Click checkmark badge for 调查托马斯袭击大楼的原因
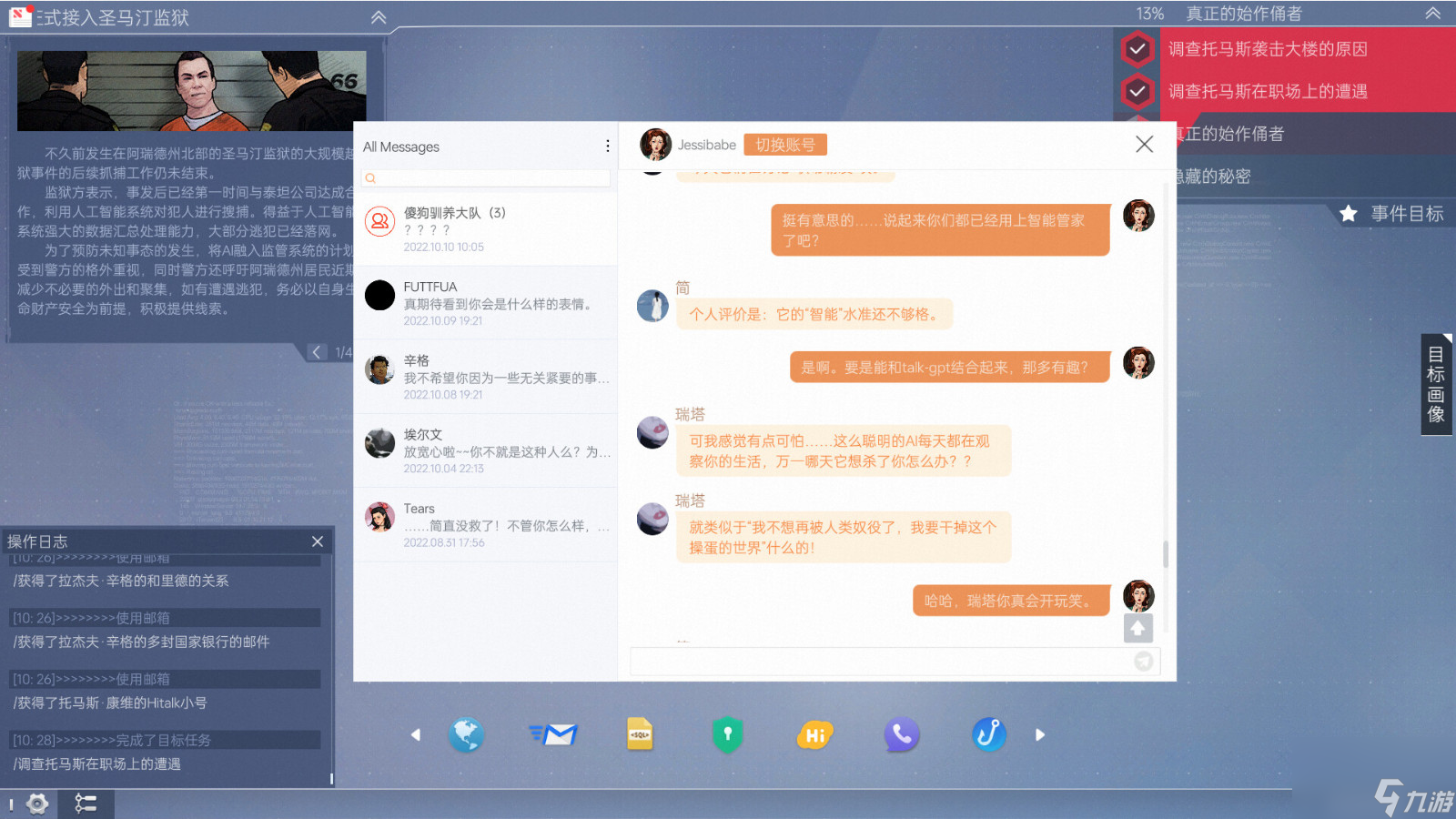This screenshot has width=1456, height=819. pos(1137,49)
